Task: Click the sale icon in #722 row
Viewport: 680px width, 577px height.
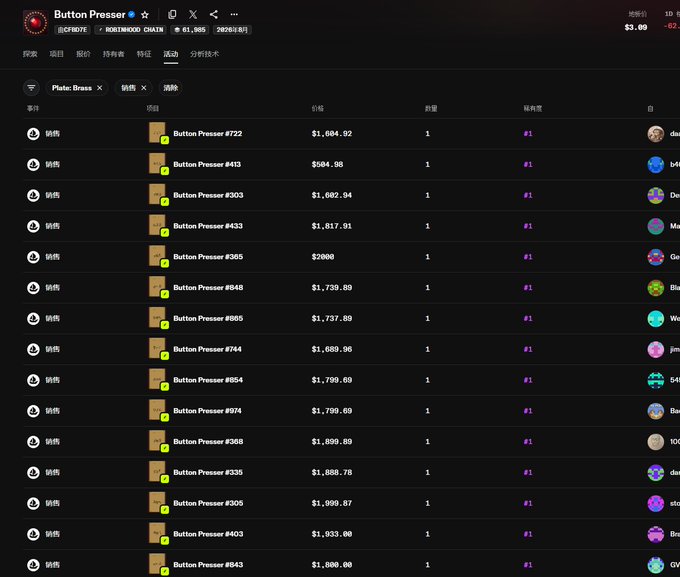Action: coord(33,134)
